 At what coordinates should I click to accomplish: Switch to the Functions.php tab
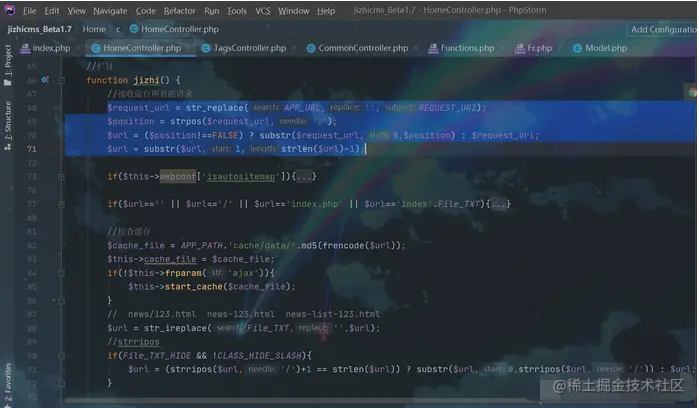coord(467,48)
